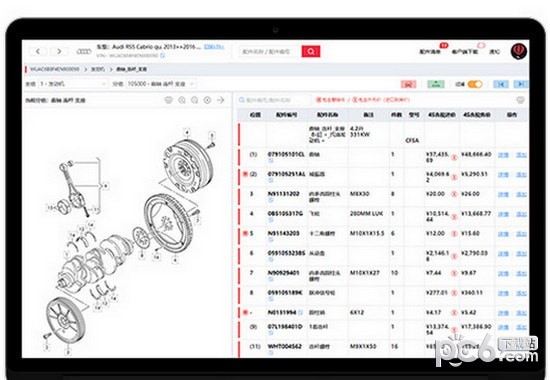Open the parts list menu with red badge
The height and width of the screenshot is (380, 550).
(x=430, y=52)
